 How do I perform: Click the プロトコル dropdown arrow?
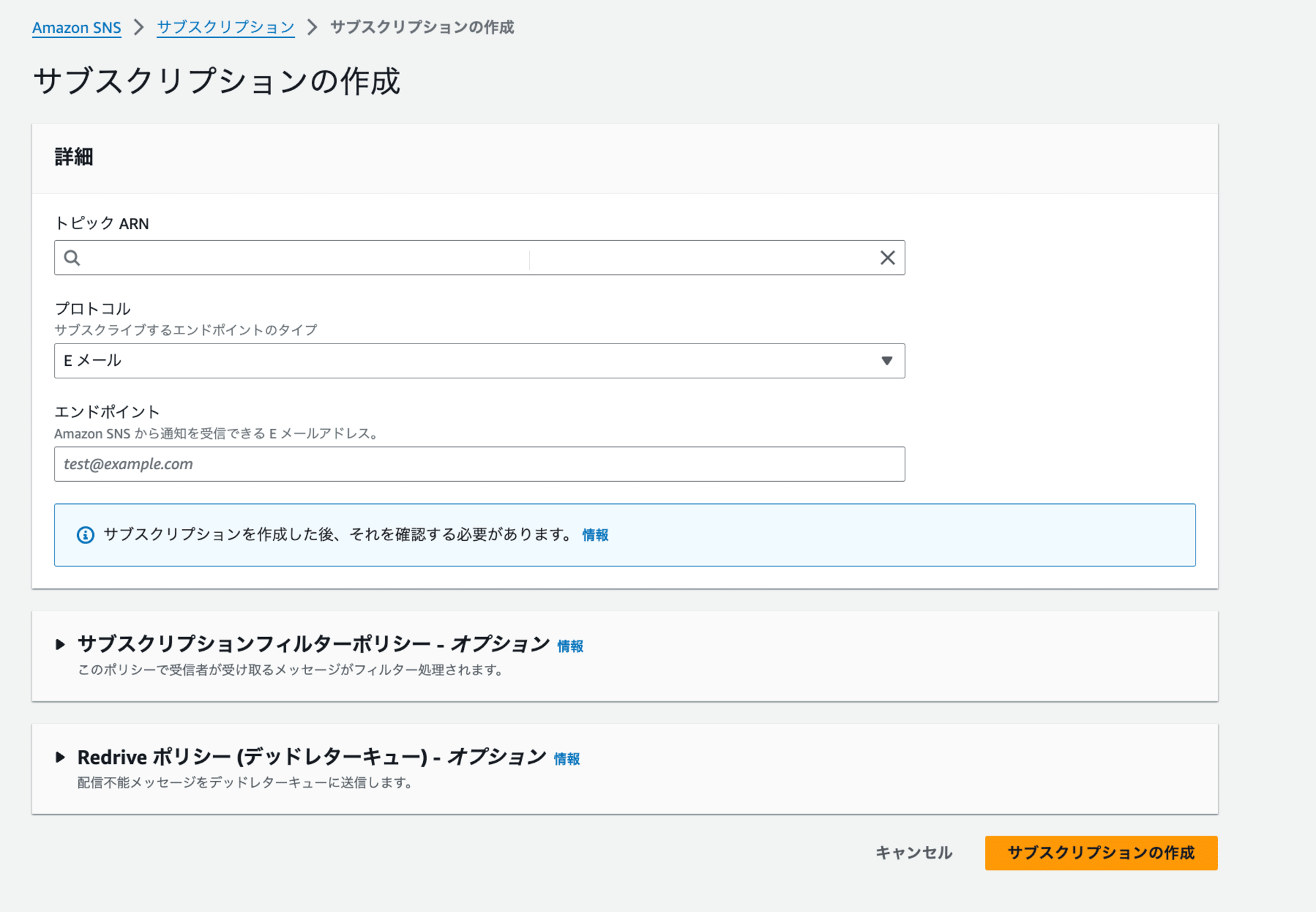[887, 361]
